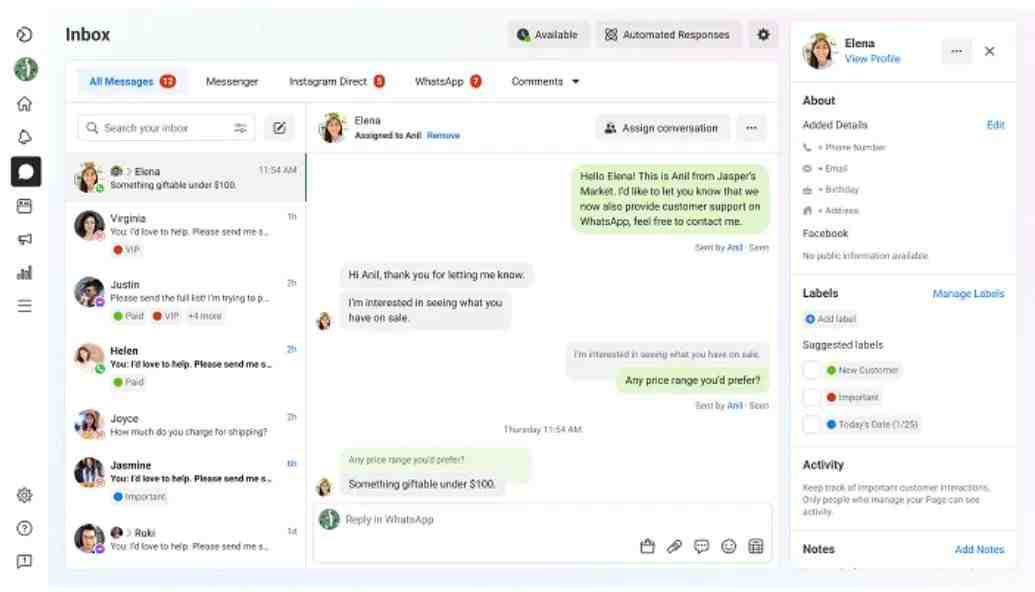Attach a file using paperclip icon
1035x592 pixels.
pyautogui.click(x=674, y=546)
